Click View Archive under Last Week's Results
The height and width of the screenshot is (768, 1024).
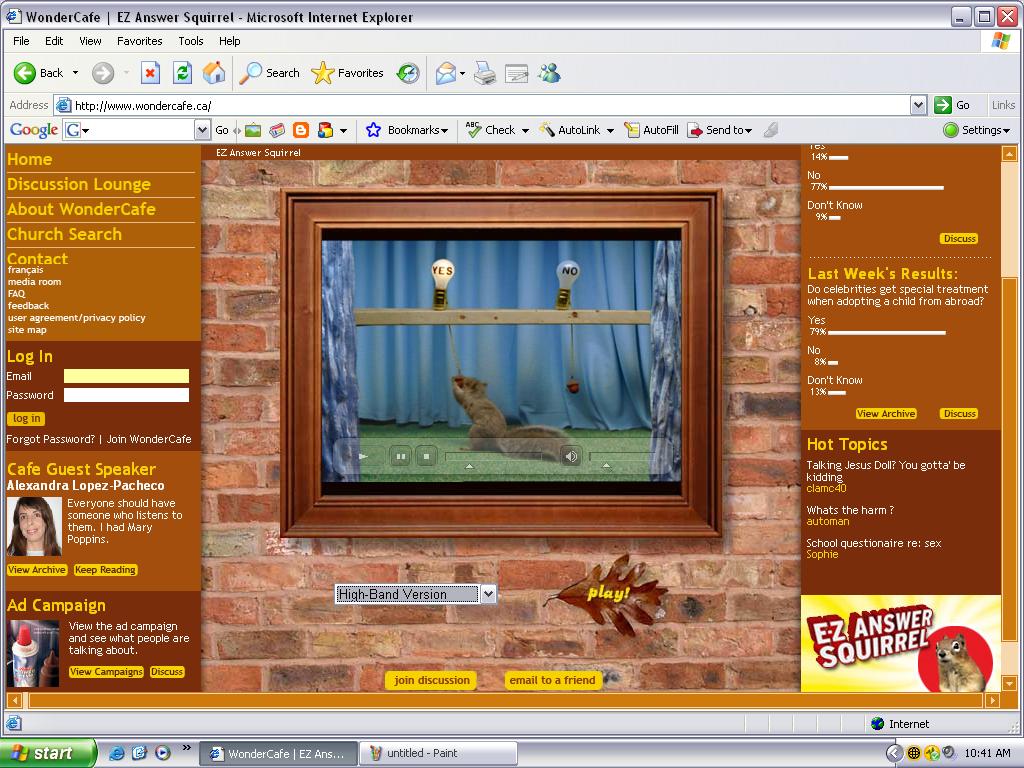[x=886, y=413]
